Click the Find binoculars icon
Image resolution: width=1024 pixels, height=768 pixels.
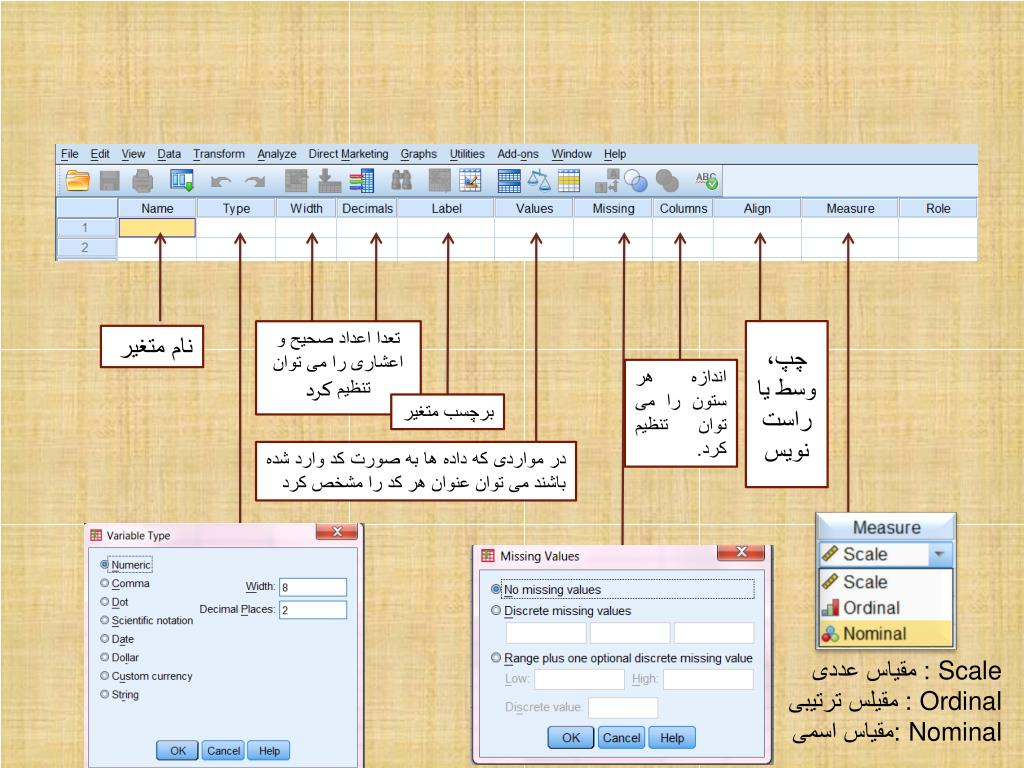coord(402,181)
